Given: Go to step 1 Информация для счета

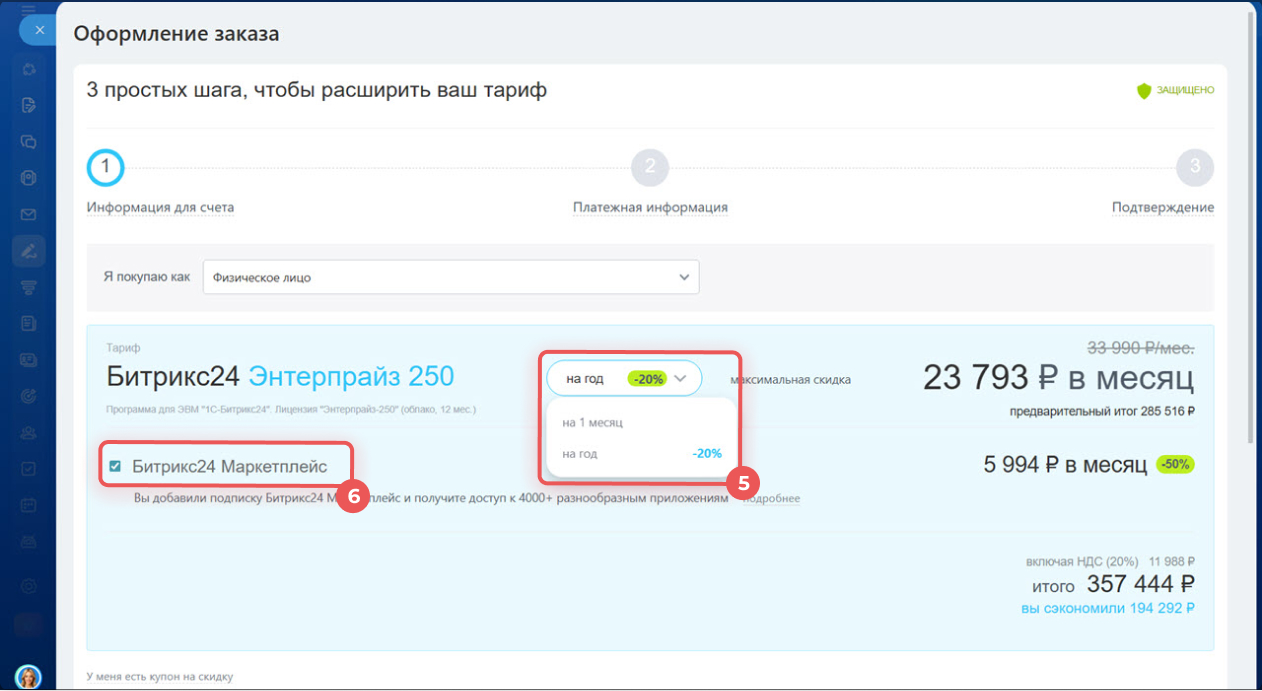Looking at the screenshot, I should point(106,169).
